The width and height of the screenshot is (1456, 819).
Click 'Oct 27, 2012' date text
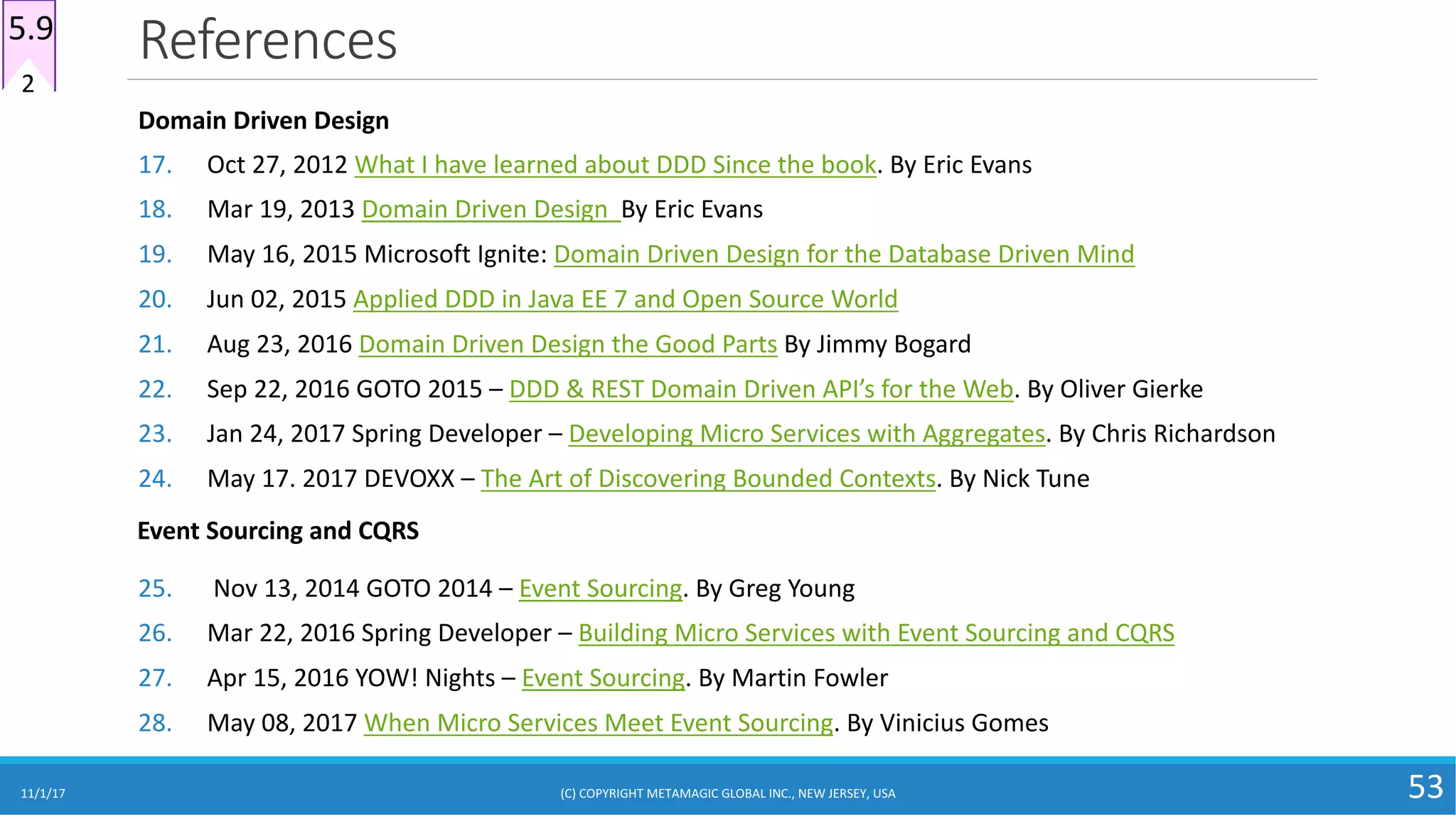[x=277, y=165]
